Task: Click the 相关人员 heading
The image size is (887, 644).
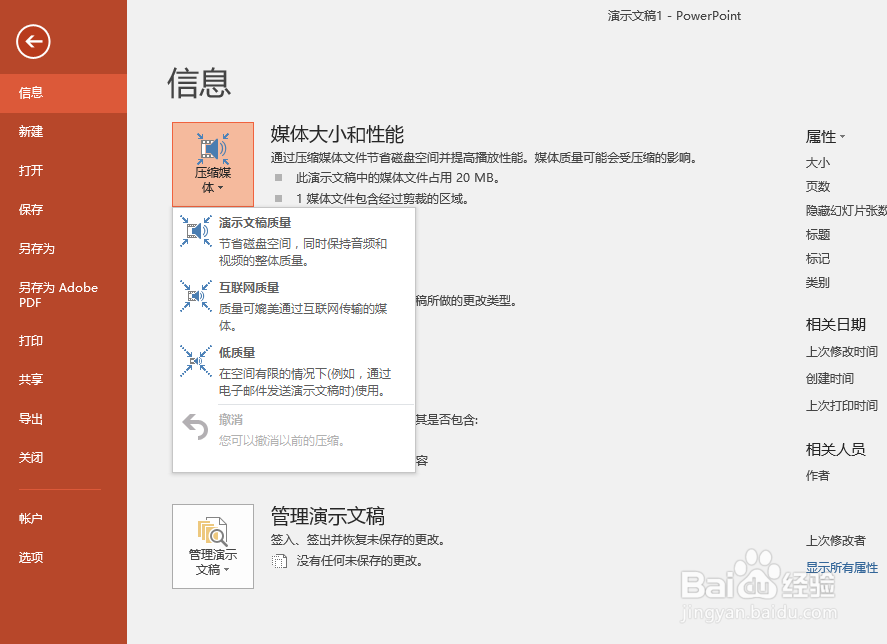Action: [836, 450]
